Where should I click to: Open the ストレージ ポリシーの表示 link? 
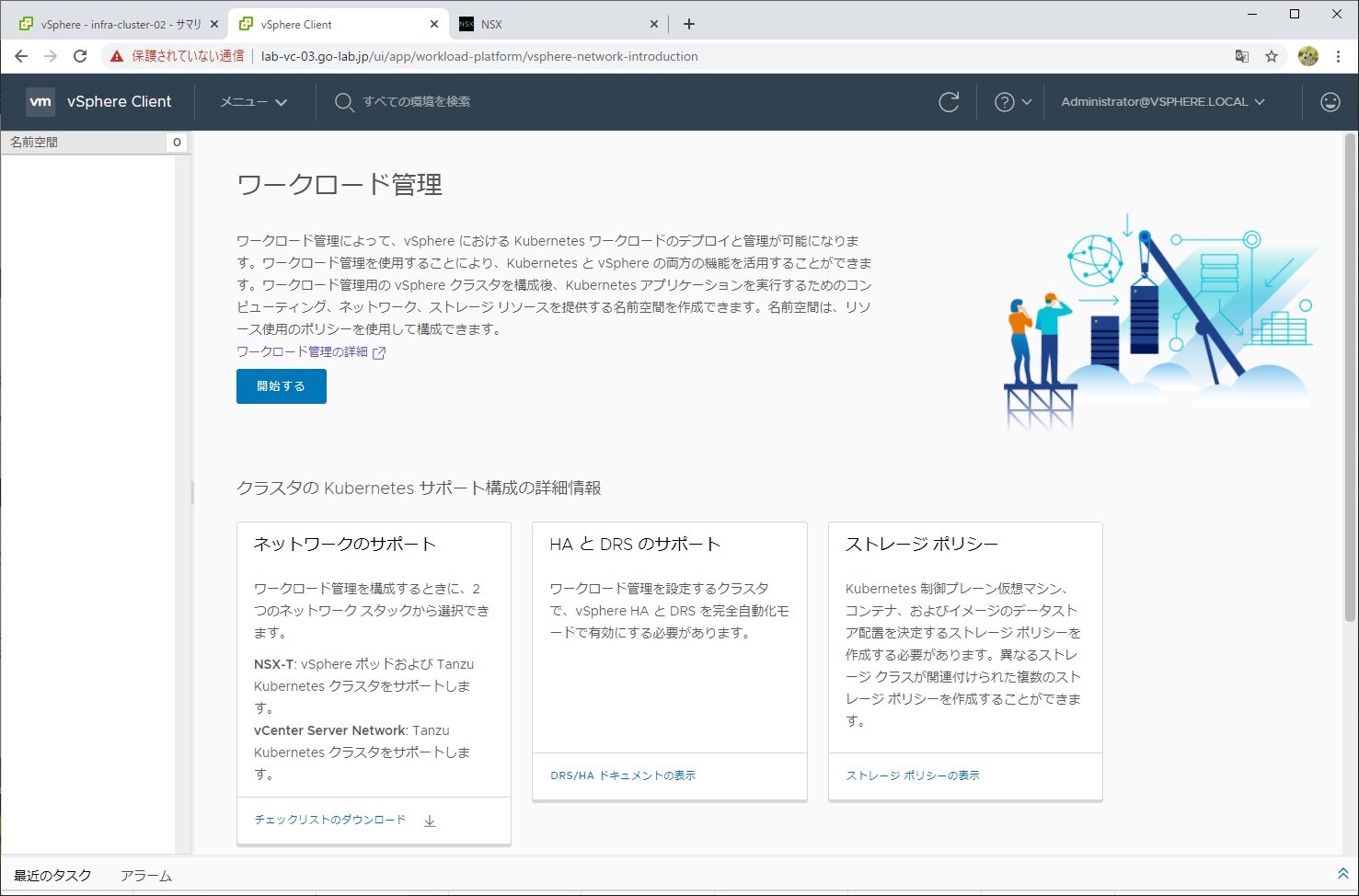(x=913, y=775)
